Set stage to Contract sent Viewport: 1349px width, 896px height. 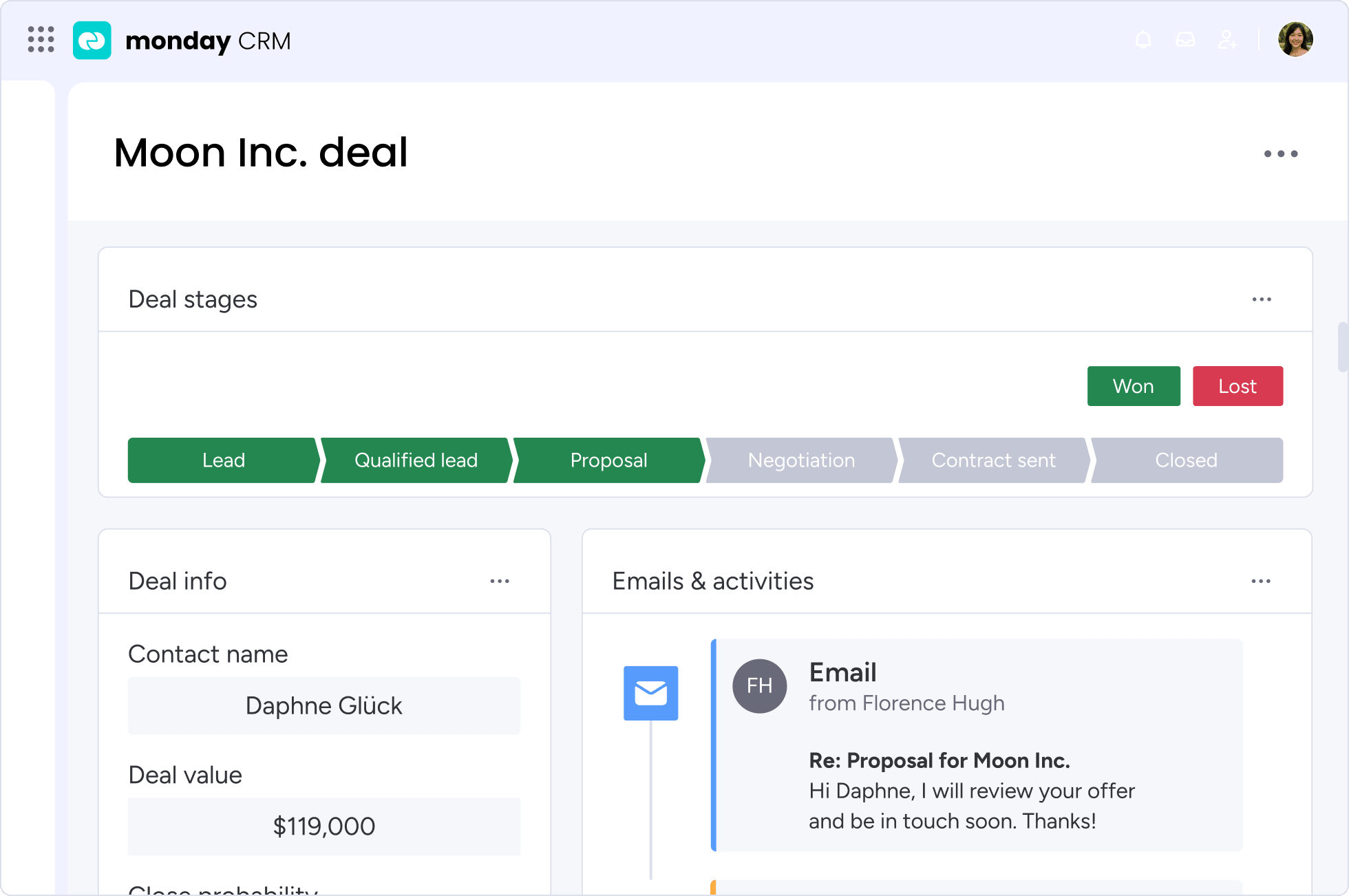pyautogui.click(x=993, y=460)
